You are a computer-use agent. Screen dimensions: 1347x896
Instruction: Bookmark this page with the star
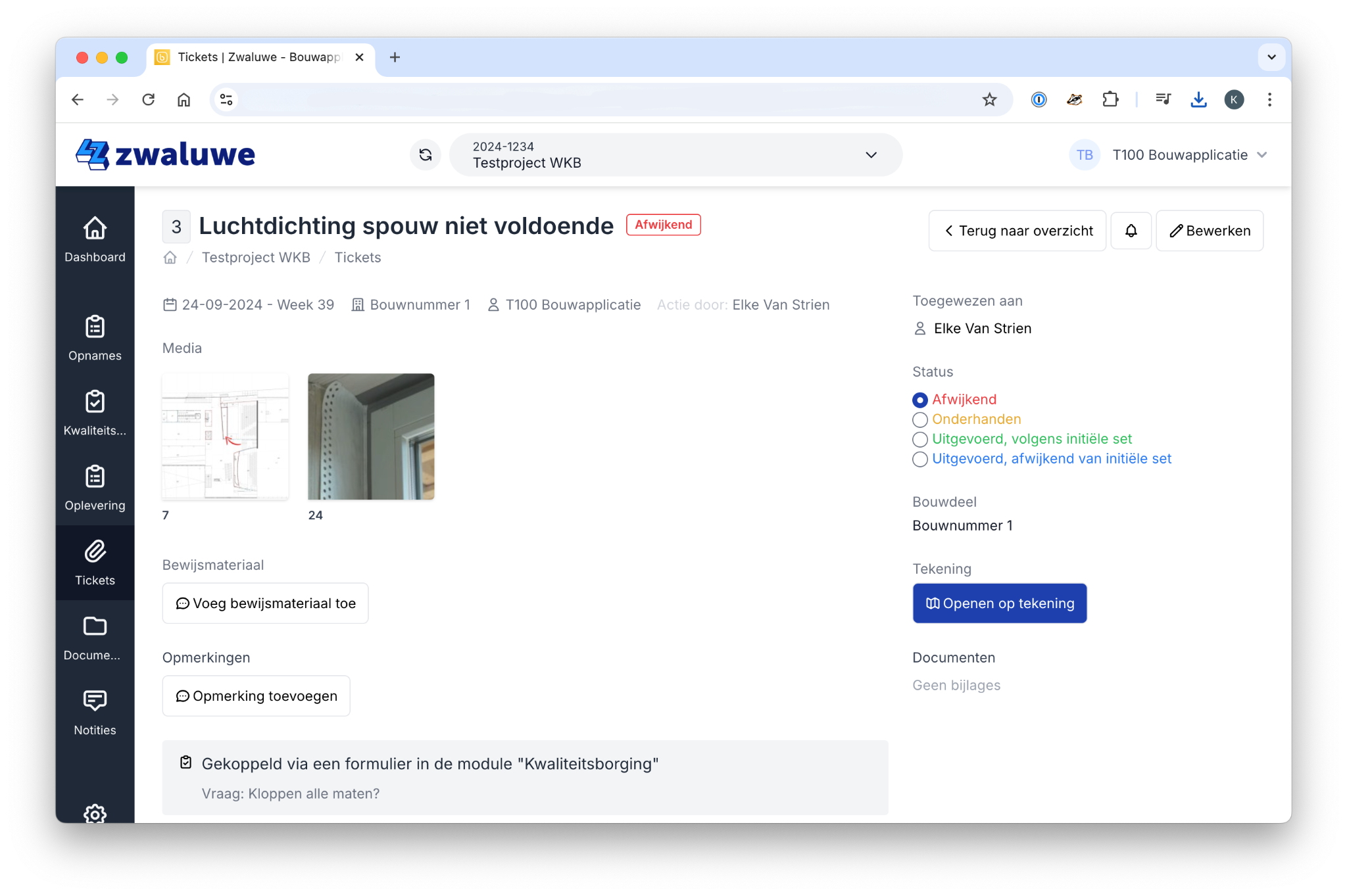[989, 99]
